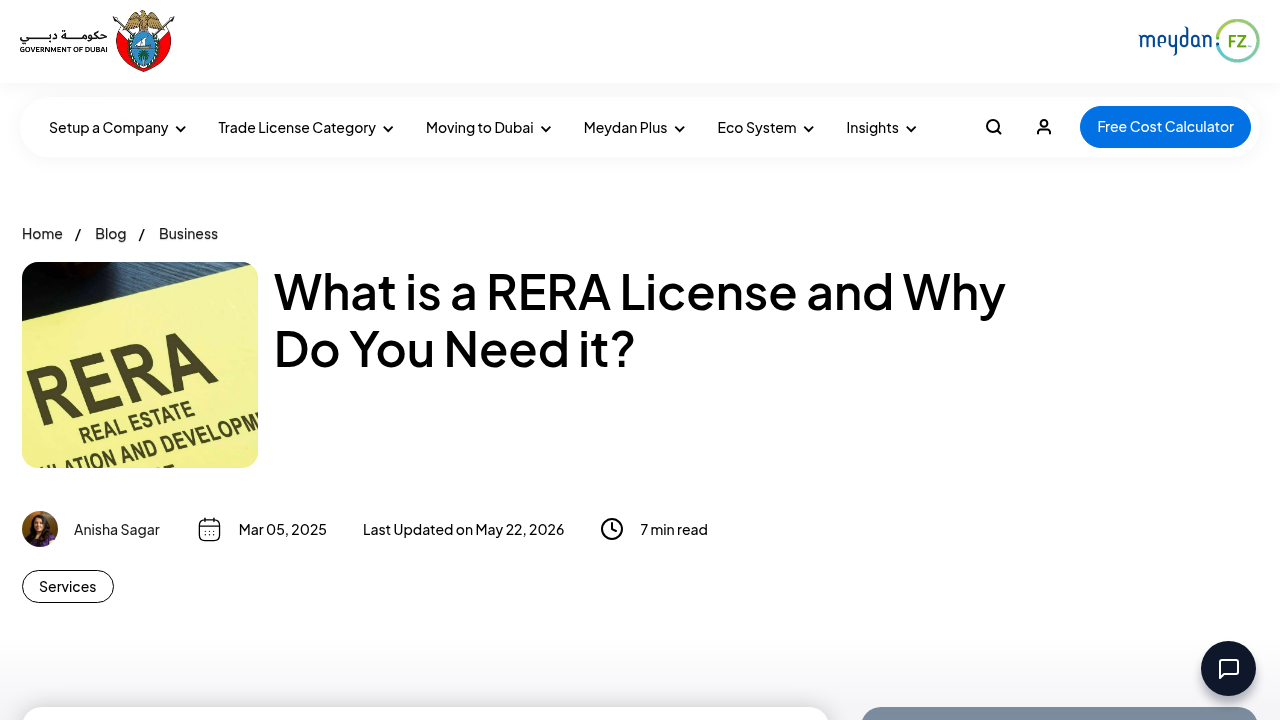The image size is (1280, 720).
Task: Open the chat widget bubble
Action: tap(1228, 668)
